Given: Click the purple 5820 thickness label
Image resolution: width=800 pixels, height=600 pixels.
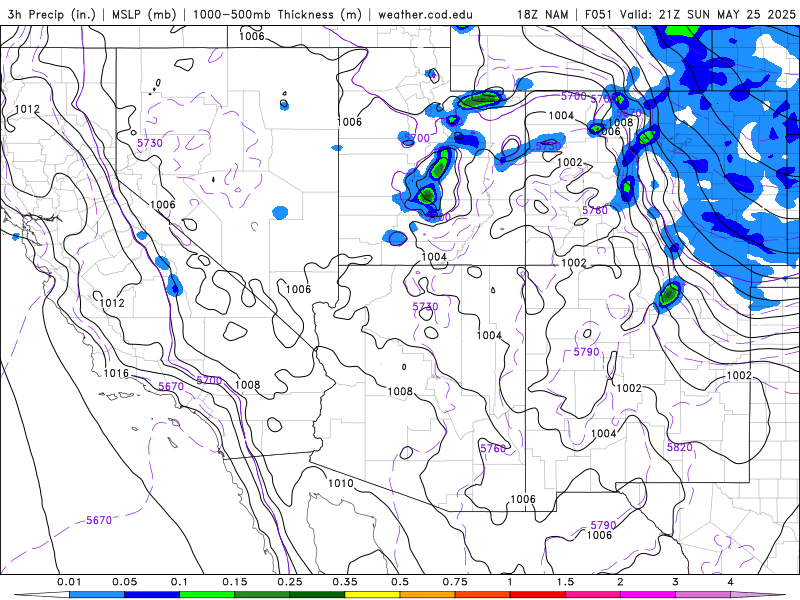Looking at the screenshot, I should [x=680, y=447].
